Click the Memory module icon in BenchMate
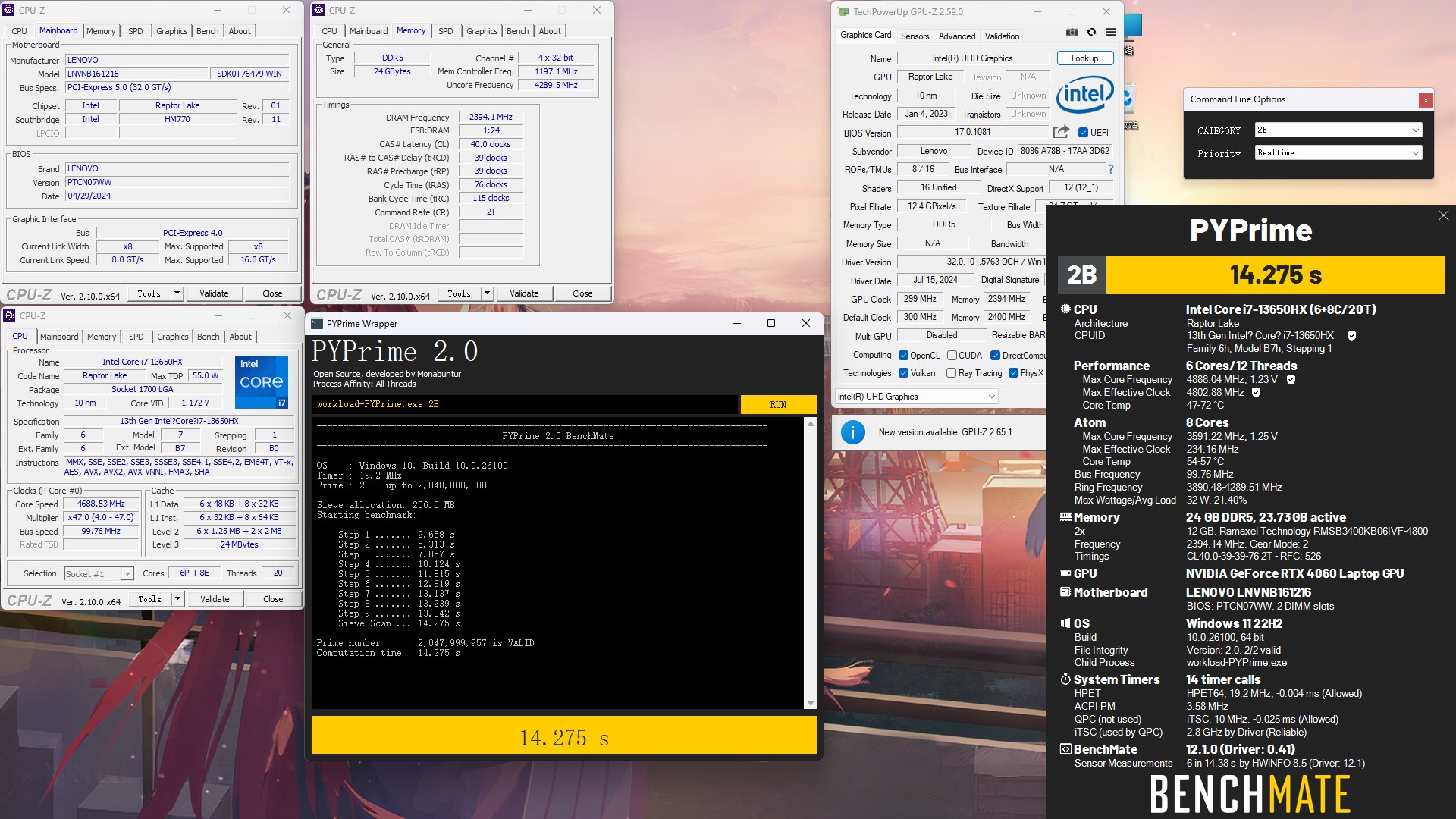This screenshot has height=819, width=1456. pyautogui.click(x=1065, y=517)
